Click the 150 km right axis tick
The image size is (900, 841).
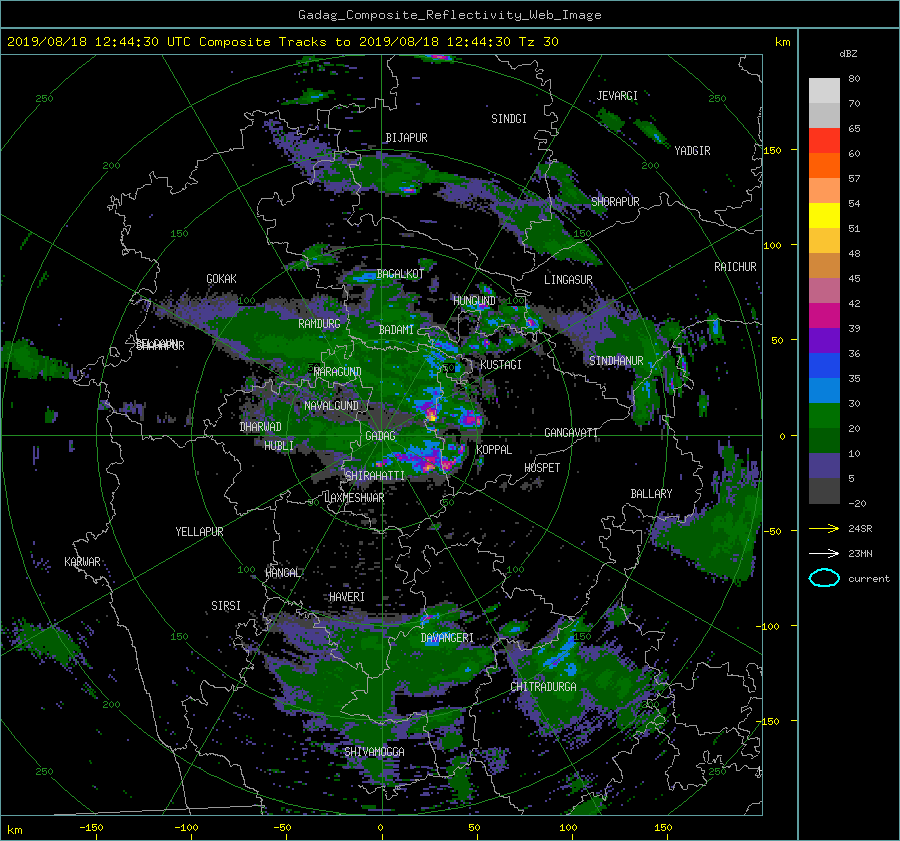tap(773, 150)
